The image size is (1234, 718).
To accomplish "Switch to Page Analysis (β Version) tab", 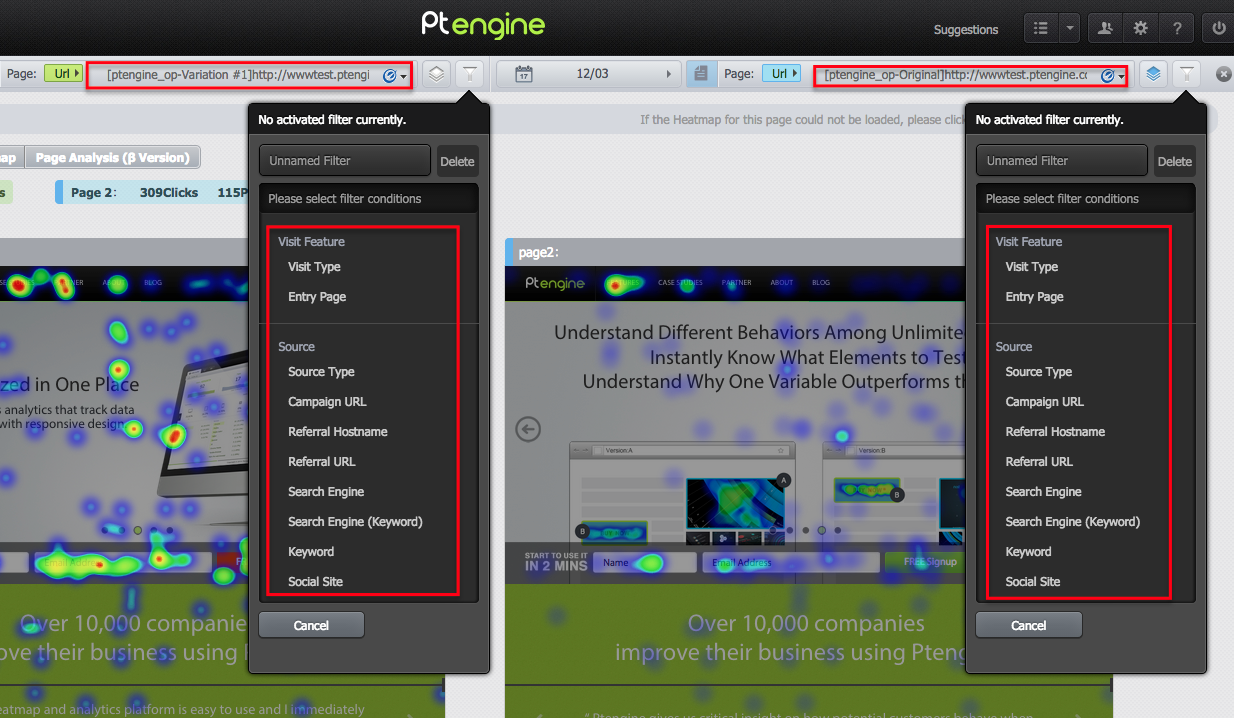I will (x=112, y=158).
